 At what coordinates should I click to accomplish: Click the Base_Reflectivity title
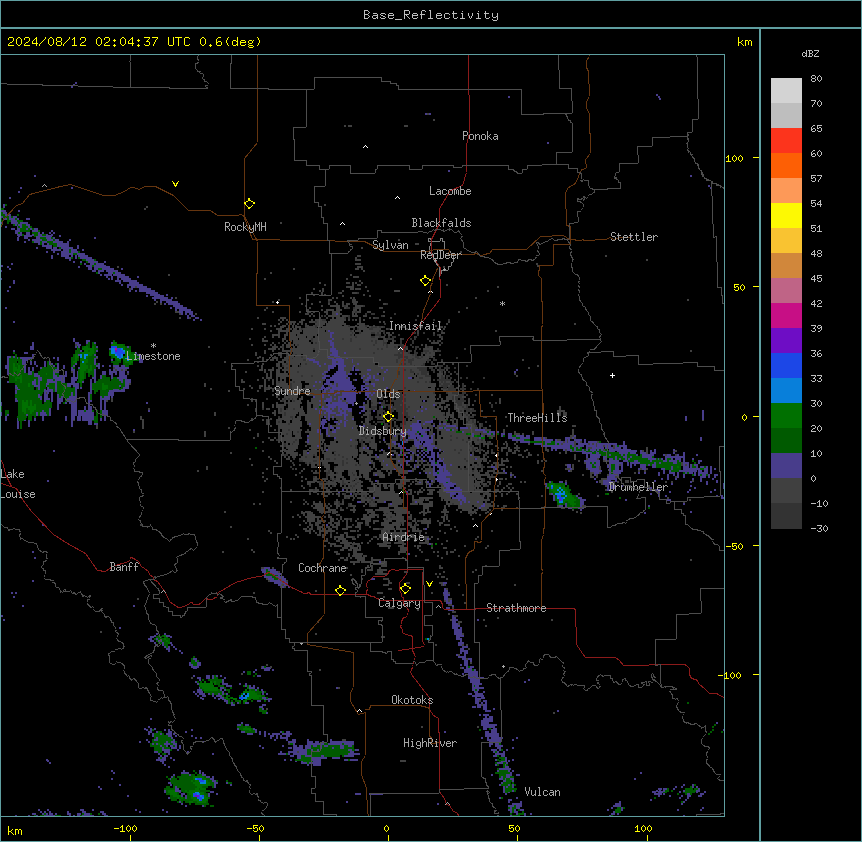coord(431,15)
